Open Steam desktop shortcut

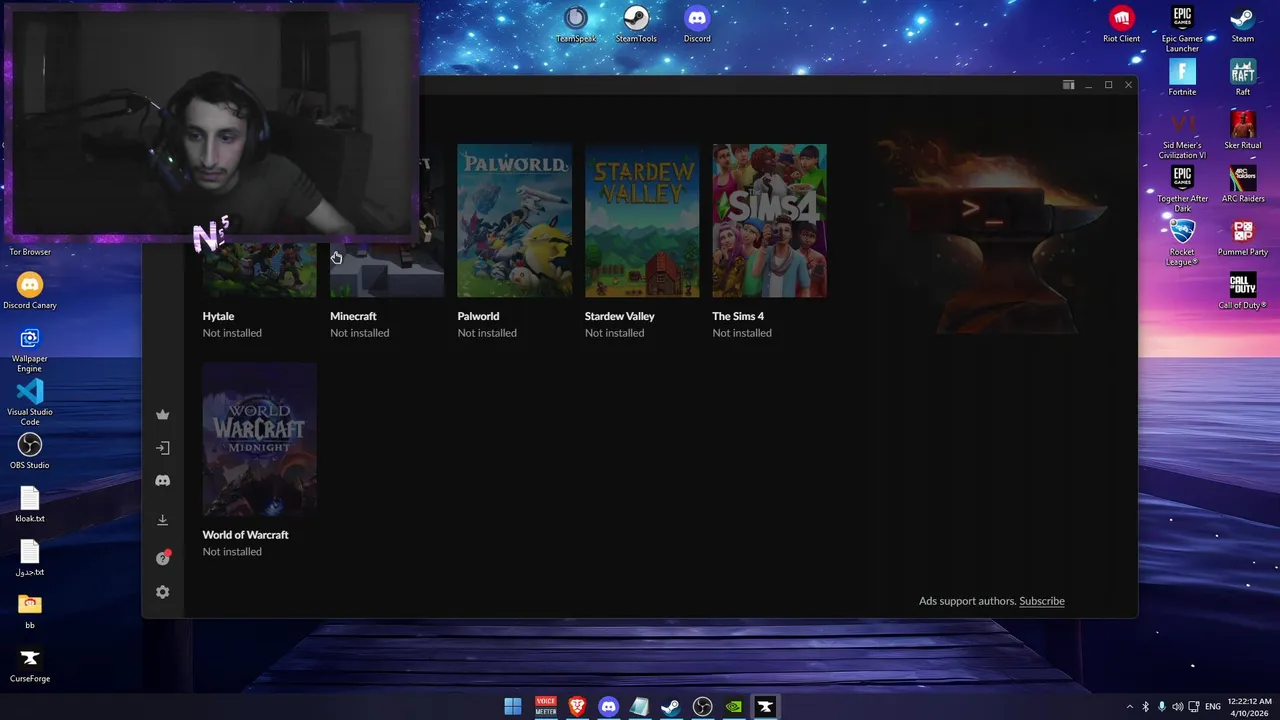[x=1243, y=24]
